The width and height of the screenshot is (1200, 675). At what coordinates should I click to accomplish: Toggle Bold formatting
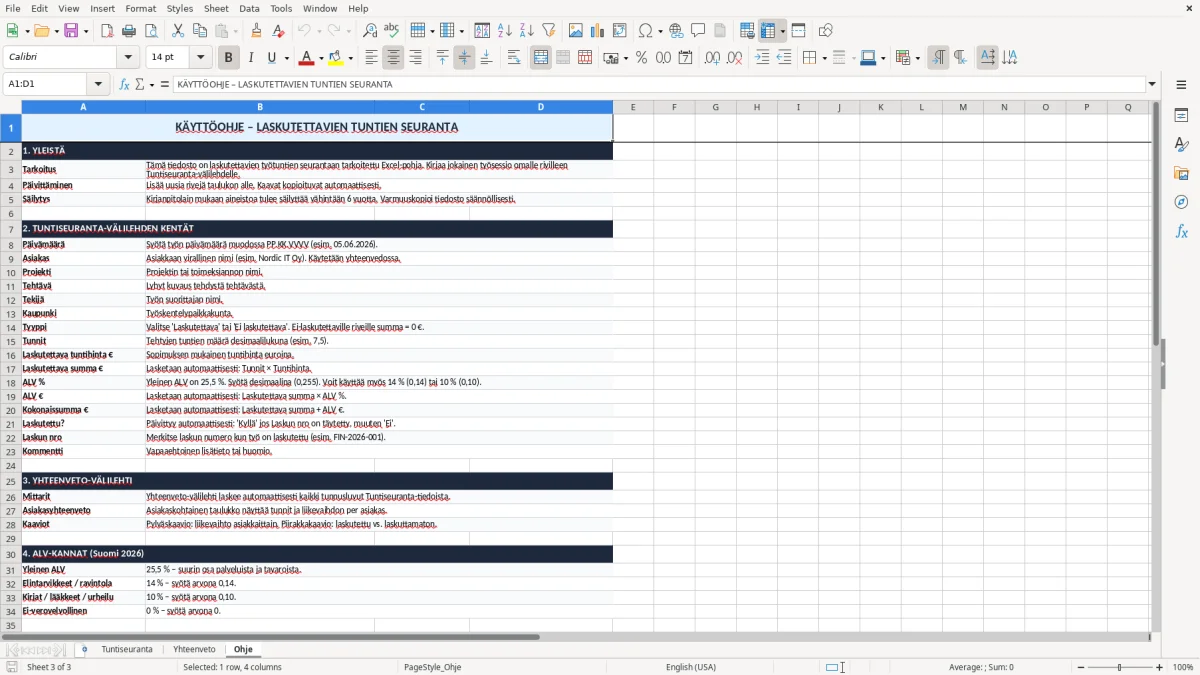[228, 58]
